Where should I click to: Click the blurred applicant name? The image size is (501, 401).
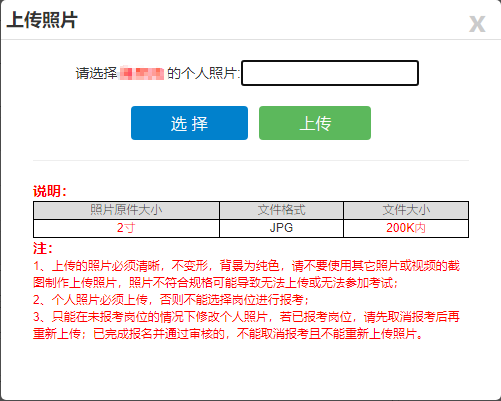142,74
